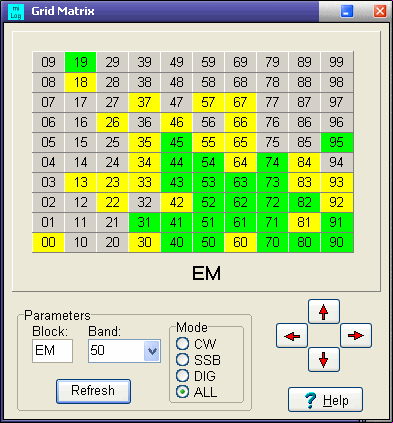The height and width of the screenshot is (423, 393).
Task: Minimize the Grid Matrix window
Action: tap(347, 11)
